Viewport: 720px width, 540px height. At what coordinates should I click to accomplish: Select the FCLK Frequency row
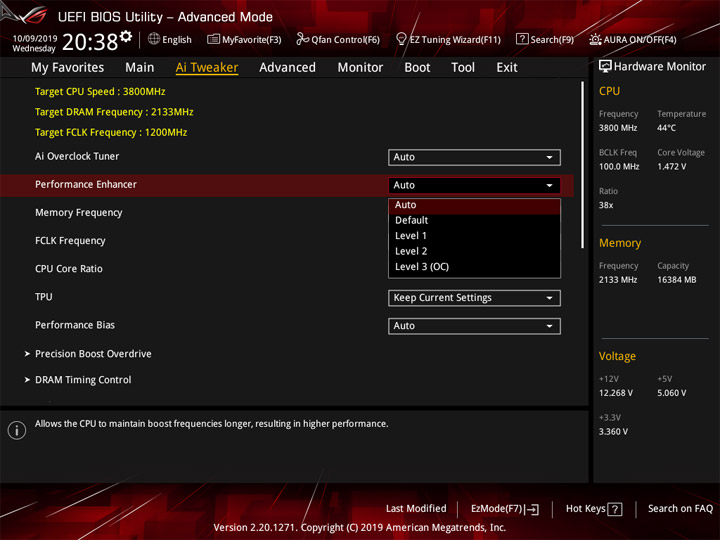pyautogui.click(x=70, y=241)
